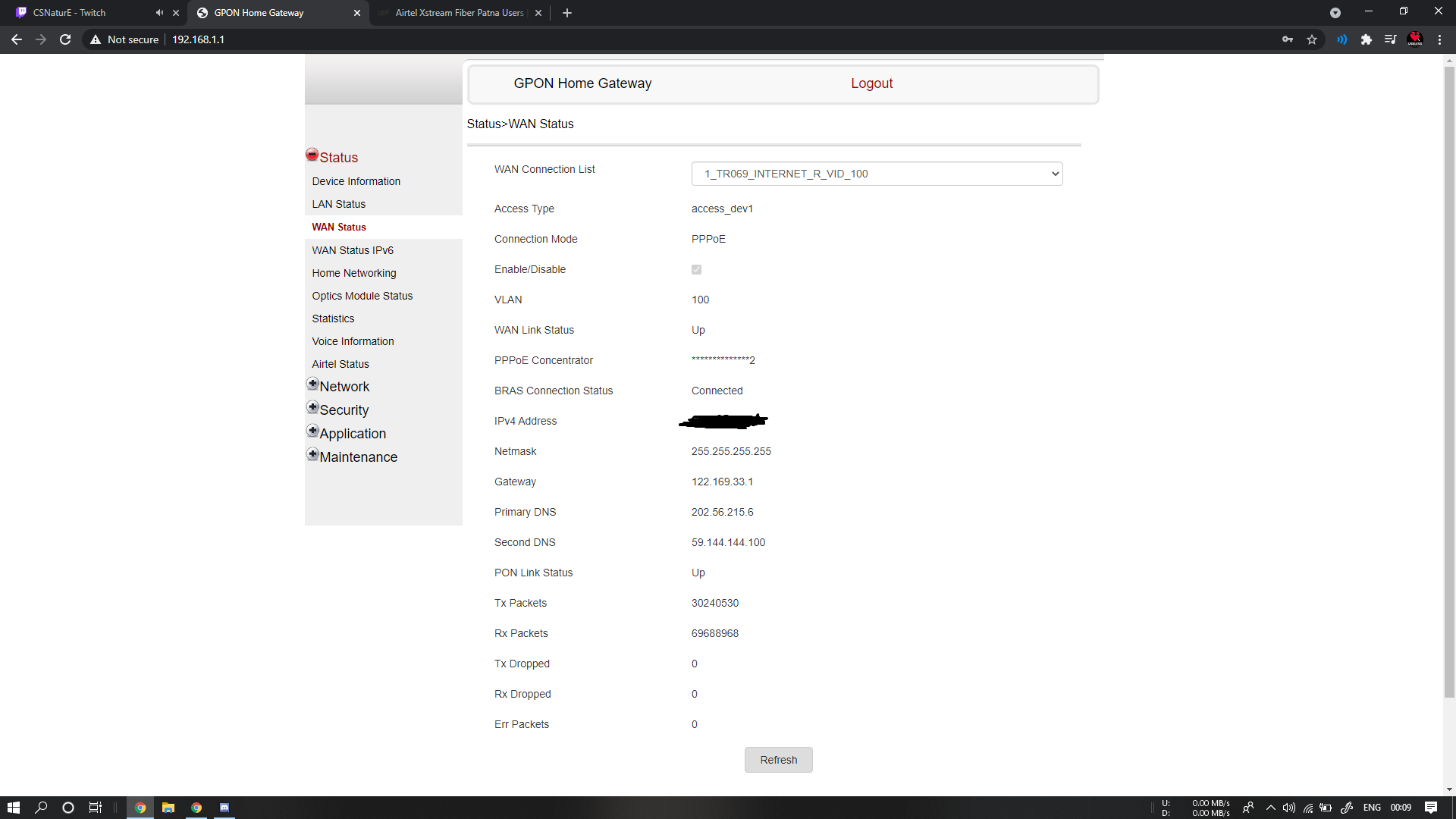Expand the Network section plus icon
The height and width of the screenshot is (819, 1456).
click(x=312, y=384)
